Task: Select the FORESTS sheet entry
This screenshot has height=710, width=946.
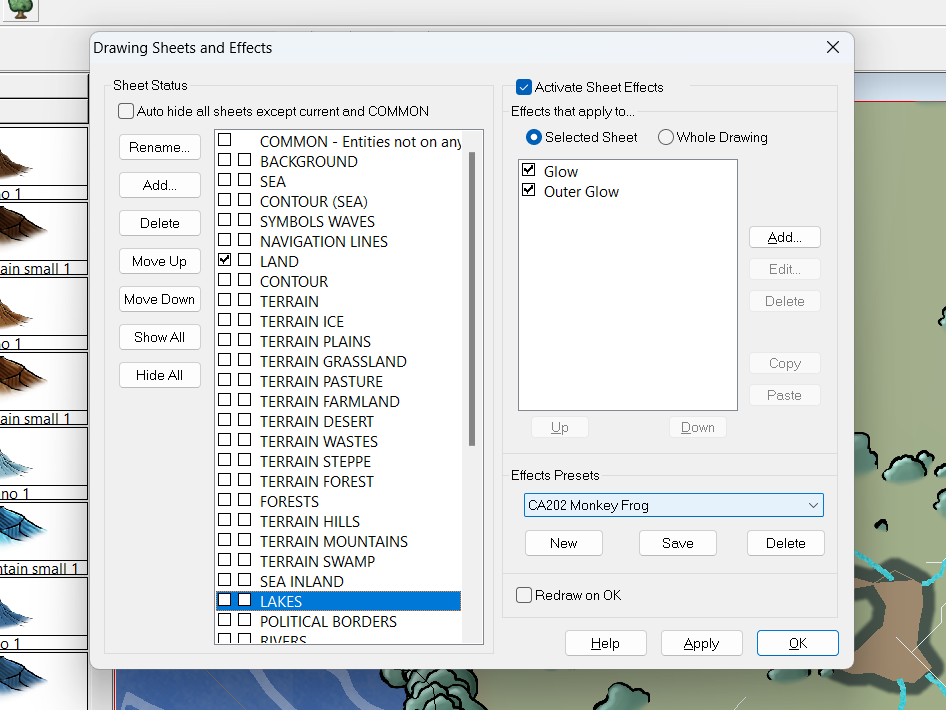Action: pyautogui.click(x=289, y=501)
